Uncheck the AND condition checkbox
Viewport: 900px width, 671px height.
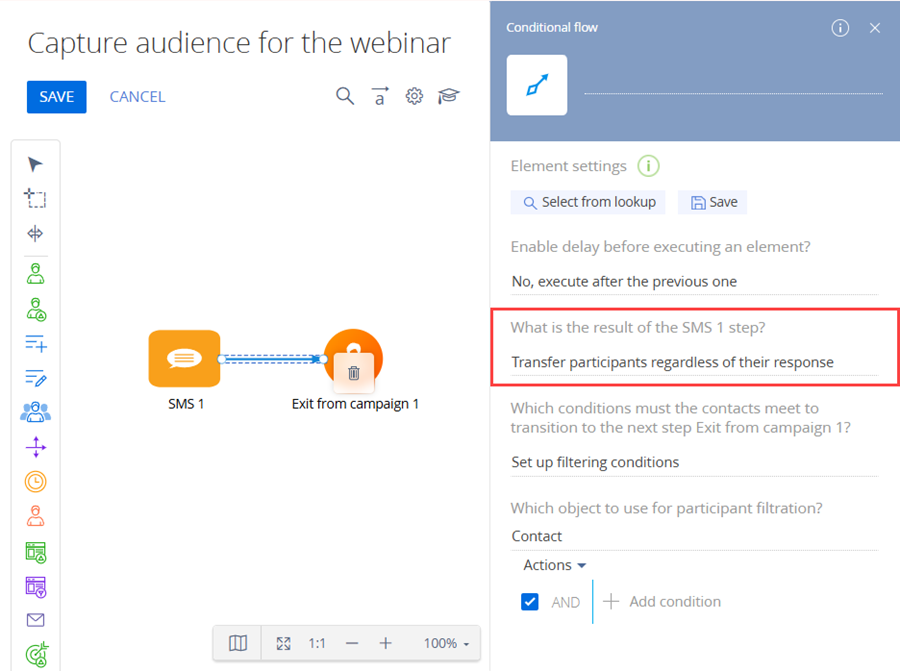pyautogui.click(x=530, y=602)
